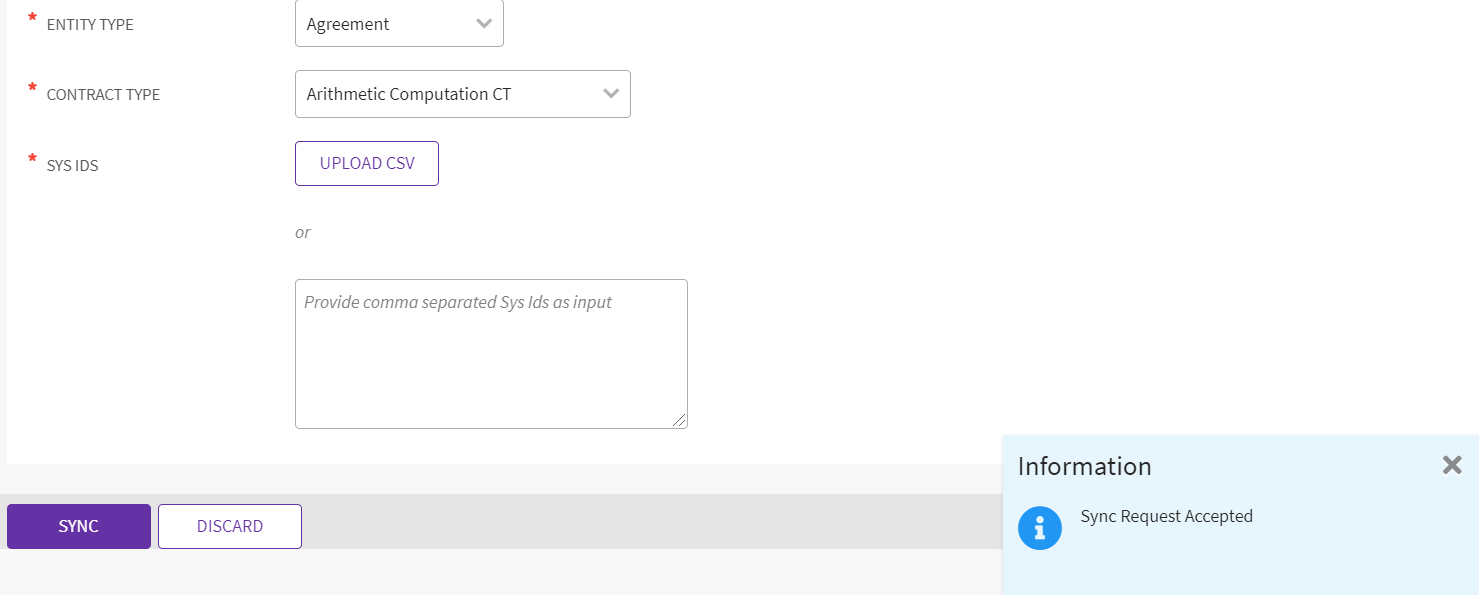1479x595 pixels.
Task: Click the "Information" notification heading
Action: tap(1084, 466)
